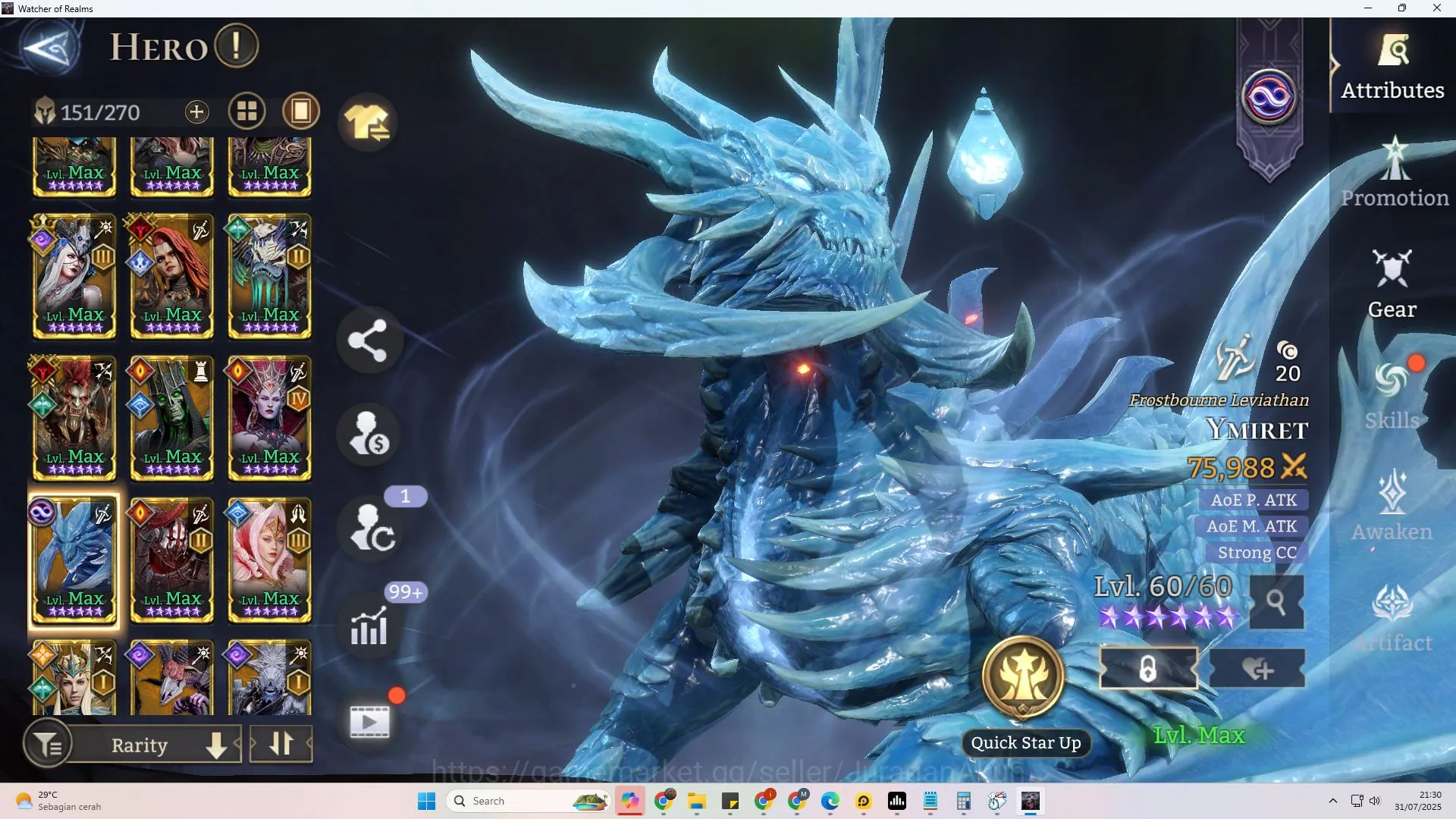Open Calculator from taskbar

(x=964, y=801)
